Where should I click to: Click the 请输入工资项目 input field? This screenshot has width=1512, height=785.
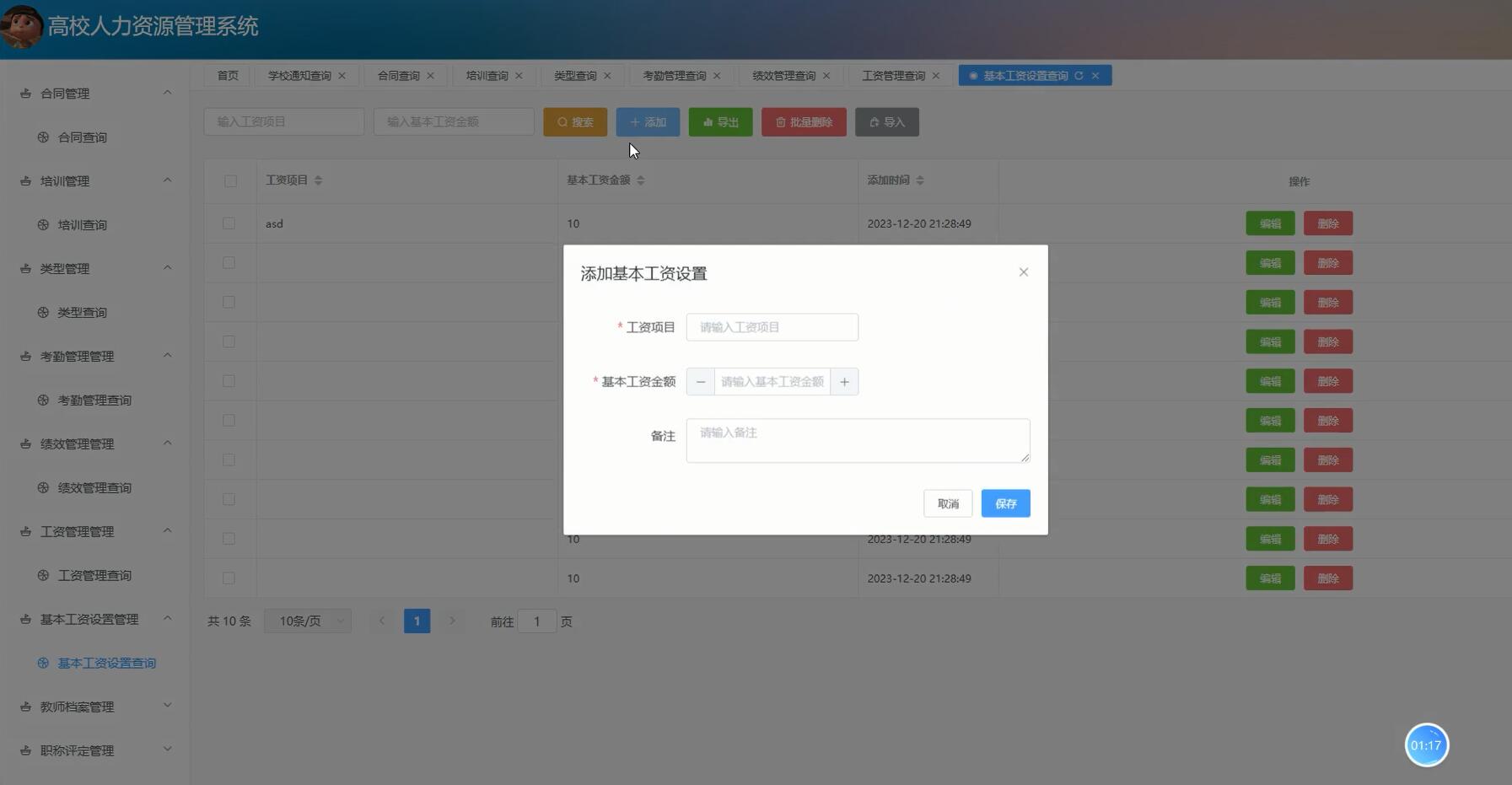(x=770, y=327)
